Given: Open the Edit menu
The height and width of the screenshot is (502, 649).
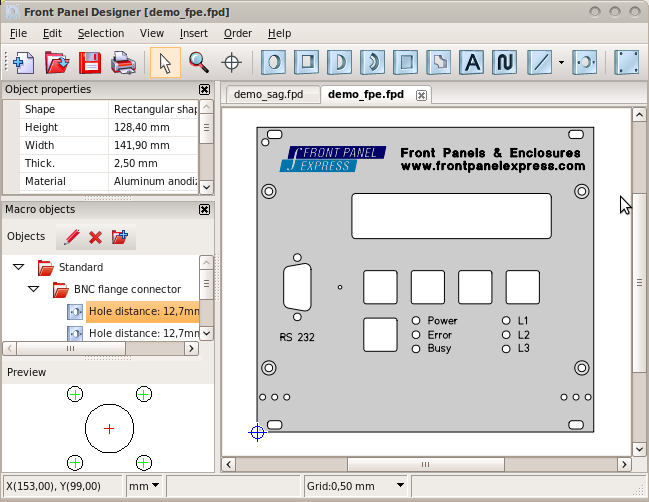Looking at the screenshot, I should point(52,33).
